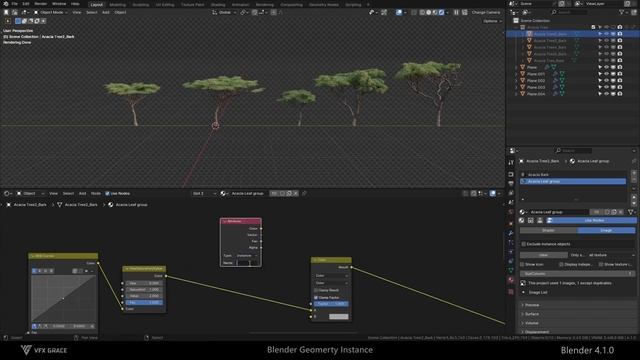The image size is (640, 360).
Task: Open the viewport Options dropdown
Action: [x=492, y=21]
